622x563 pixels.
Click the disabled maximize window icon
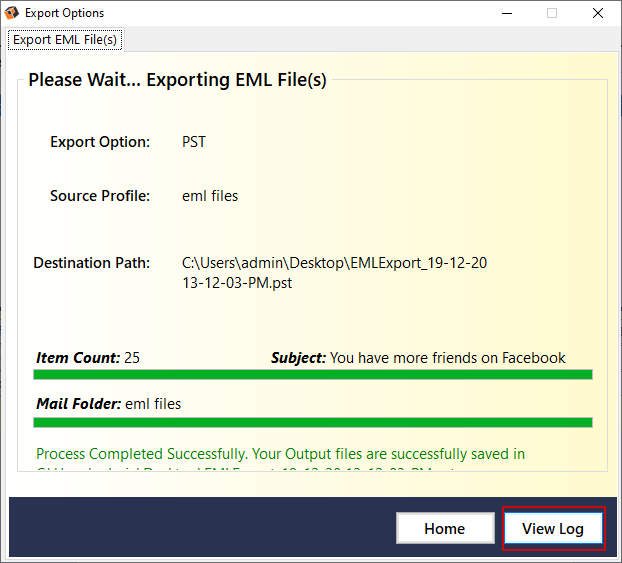pos(552,13)
